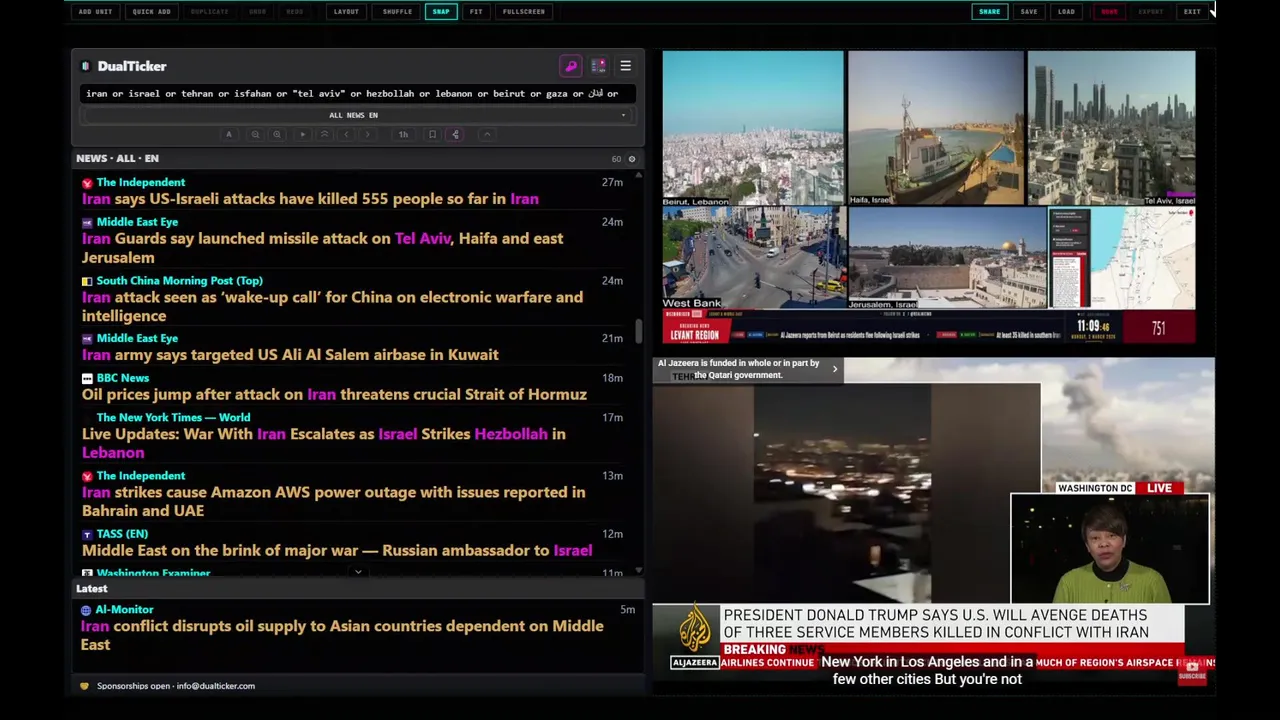
Task: Toggle the SNAP mode button
Action: [x=441, y=12]
